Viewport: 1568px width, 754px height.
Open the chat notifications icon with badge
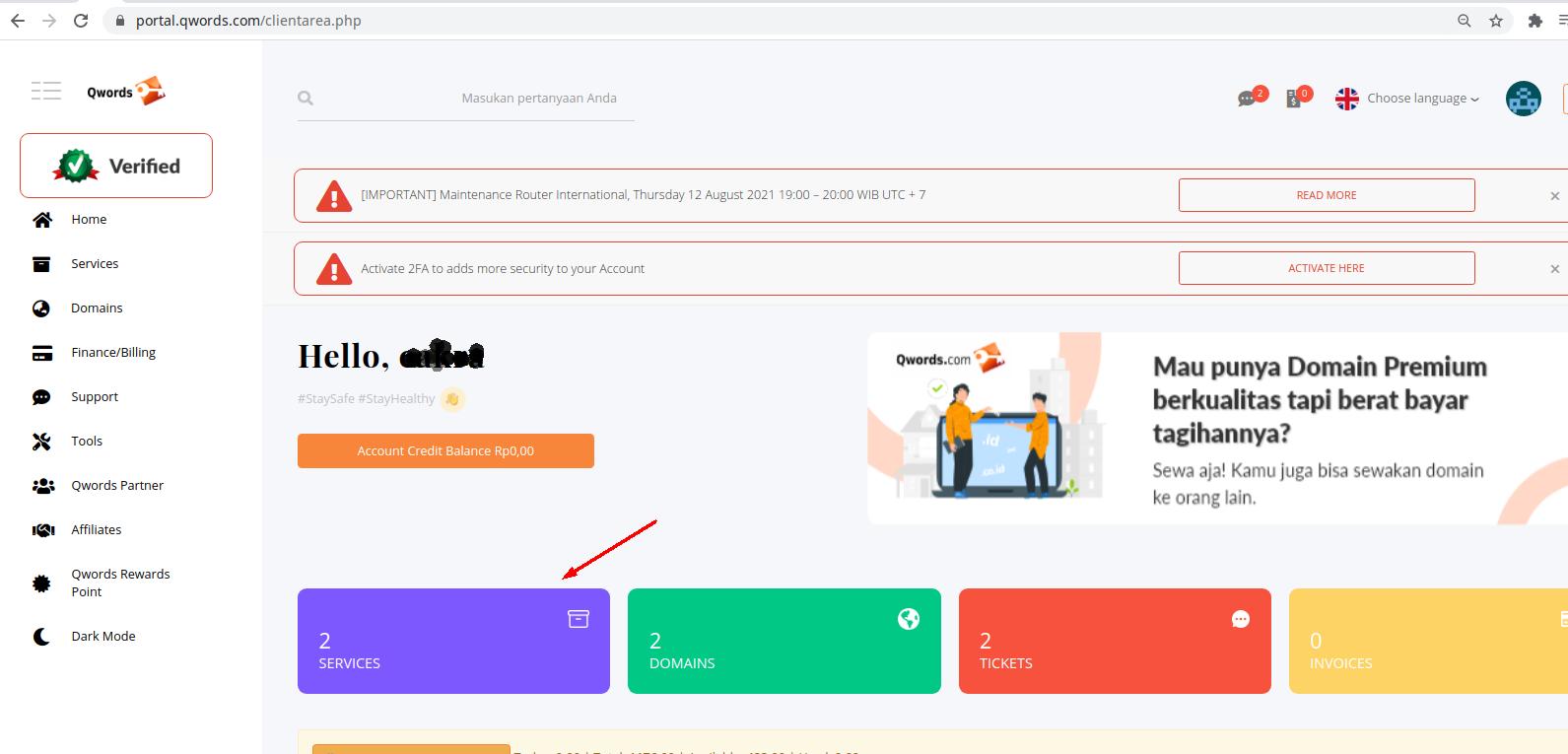coord(1248,99)
